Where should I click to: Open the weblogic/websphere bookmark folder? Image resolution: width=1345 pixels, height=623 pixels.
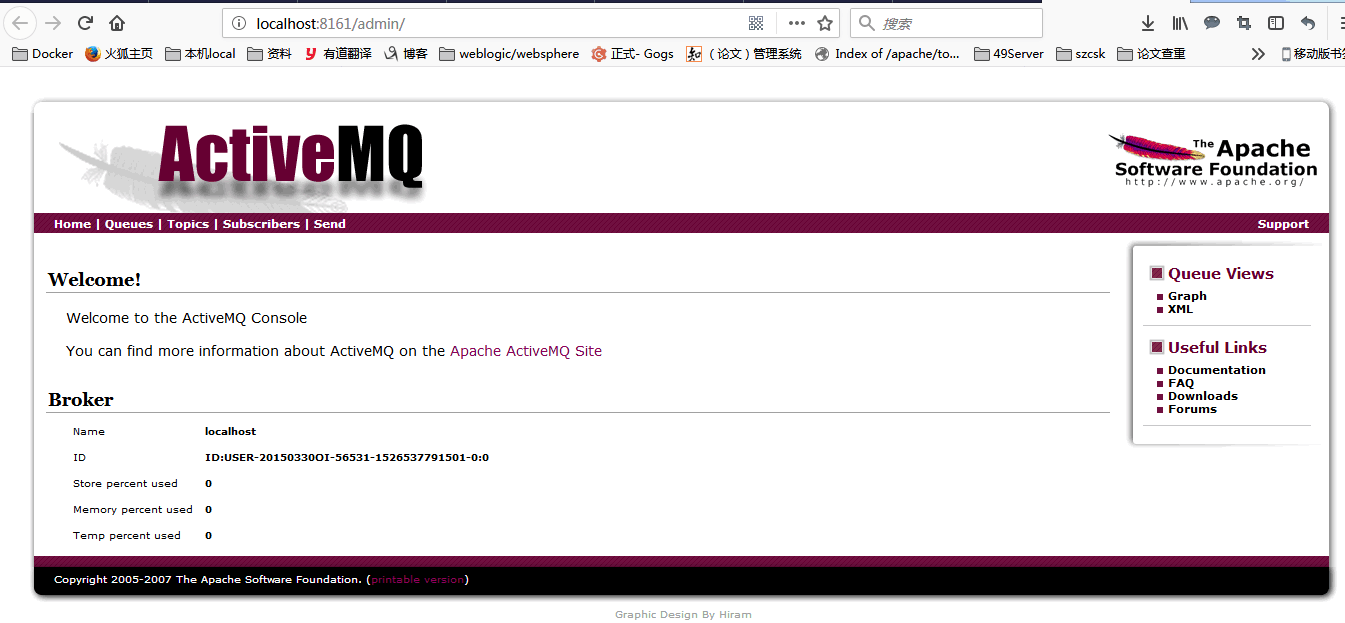pos(509,54)
